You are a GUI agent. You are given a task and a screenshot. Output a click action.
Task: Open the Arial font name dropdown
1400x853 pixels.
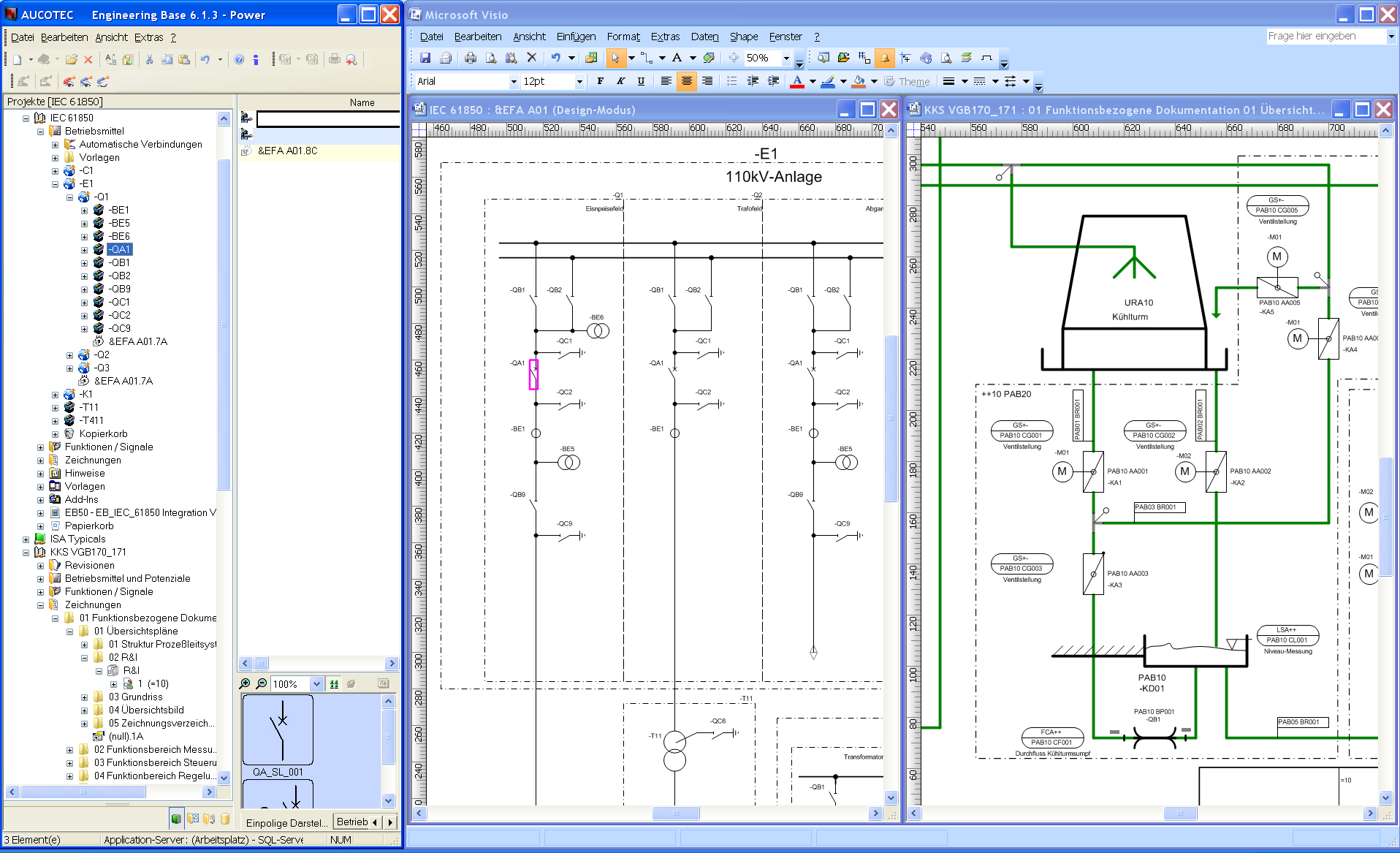(513, 81)
